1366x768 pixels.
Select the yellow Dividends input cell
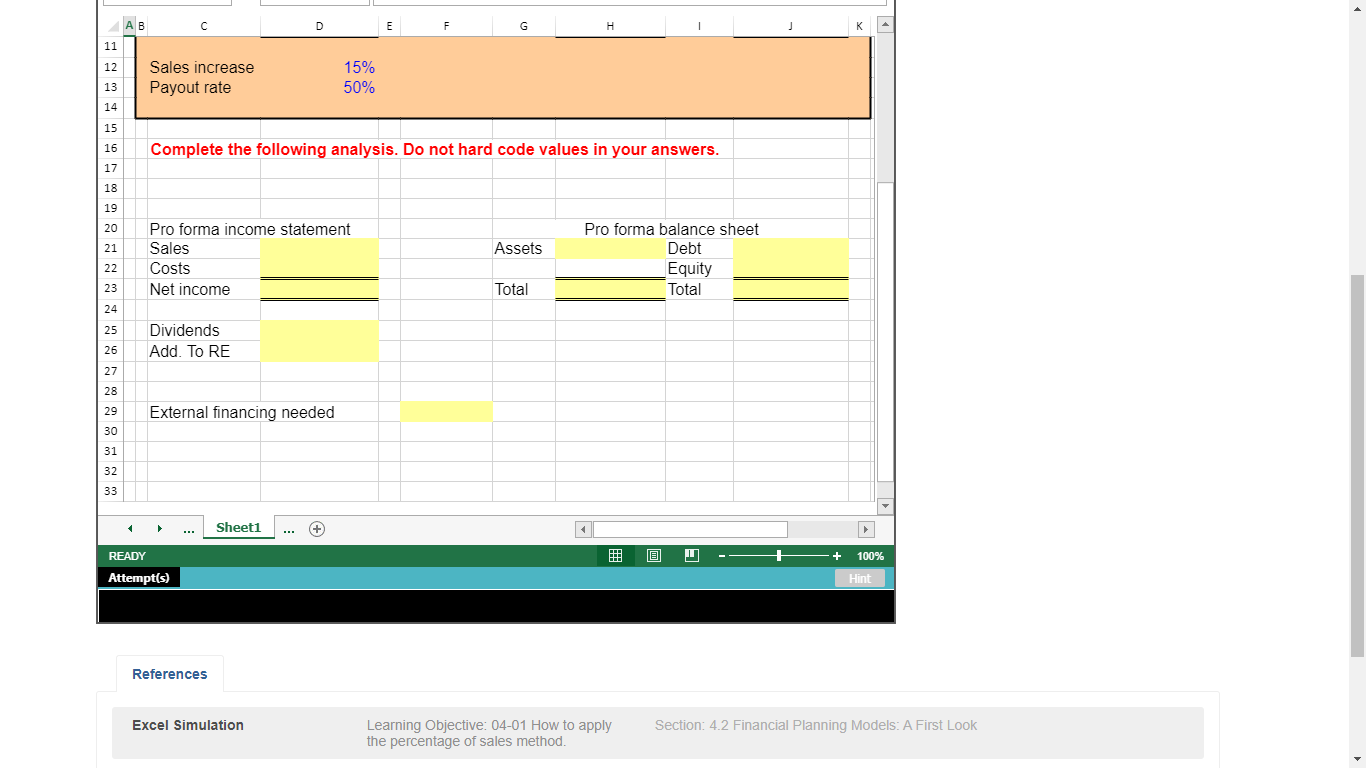319,330
